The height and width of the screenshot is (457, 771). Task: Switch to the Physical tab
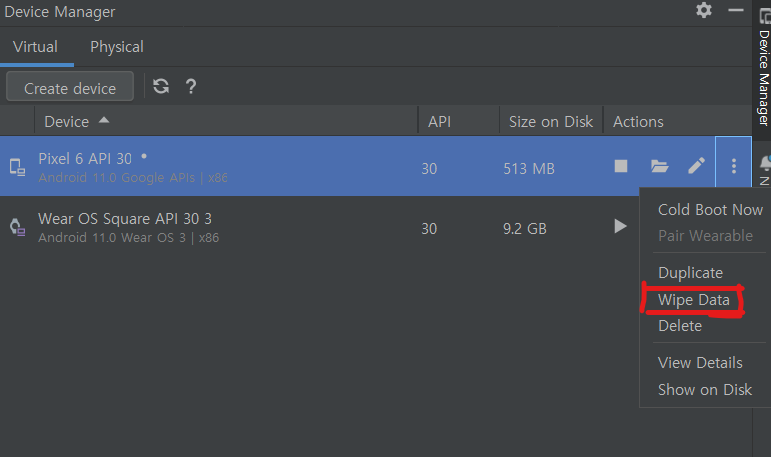click(117, 47)
